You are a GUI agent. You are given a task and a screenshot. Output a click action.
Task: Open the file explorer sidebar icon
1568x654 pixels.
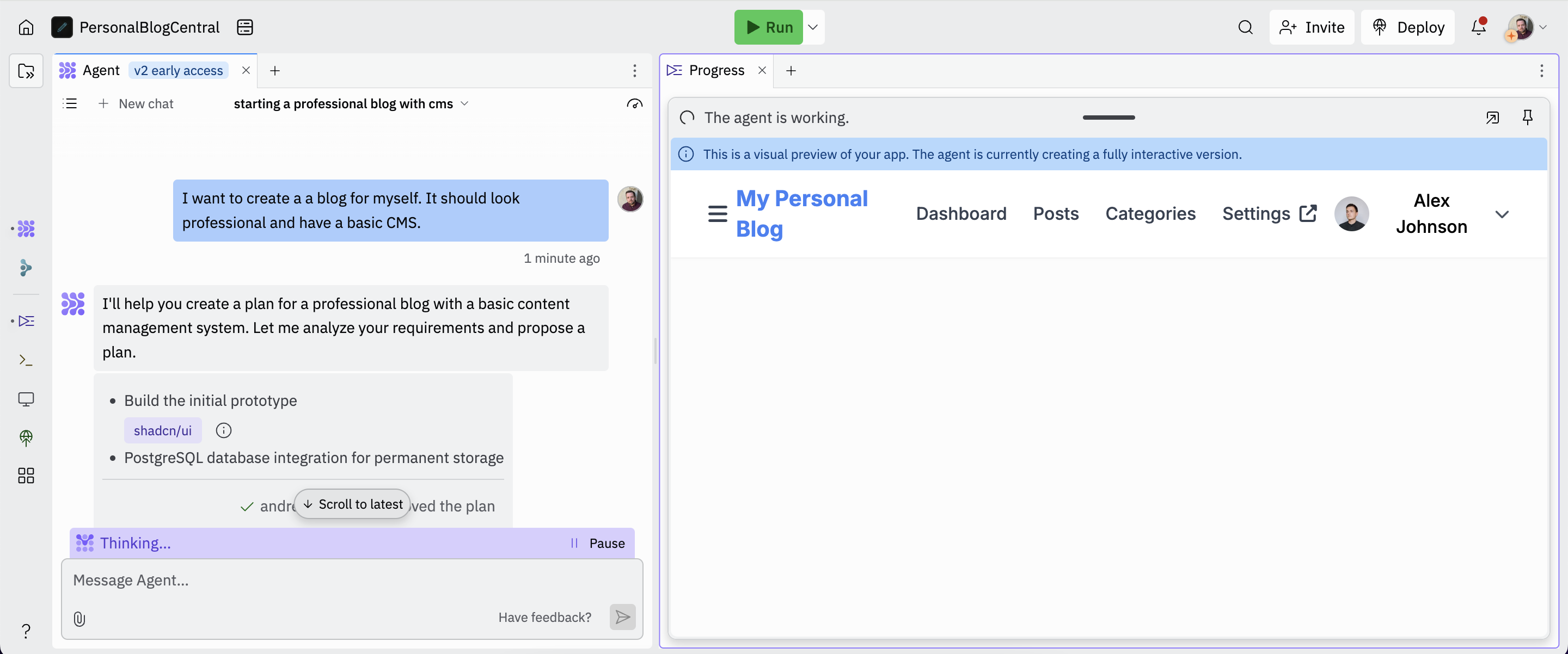pyautogui.click(x=26, y=71)
